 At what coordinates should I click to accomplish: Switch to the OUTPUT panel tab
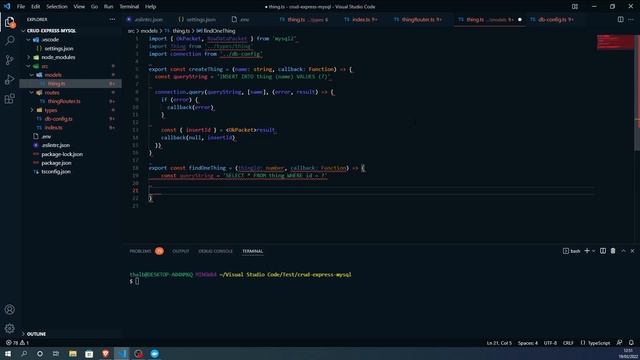click(x=180, y=251)
